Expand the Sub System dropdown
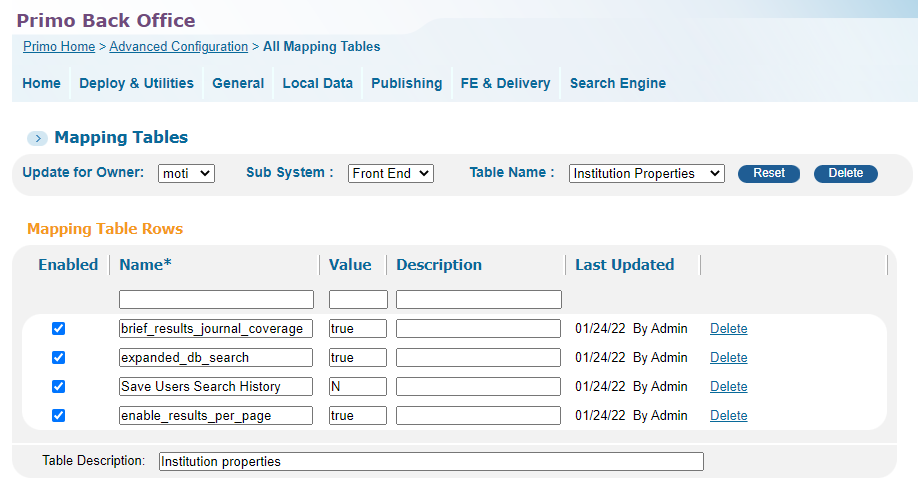The width and height of the screenshot is (918, 486). coord(391,173)
